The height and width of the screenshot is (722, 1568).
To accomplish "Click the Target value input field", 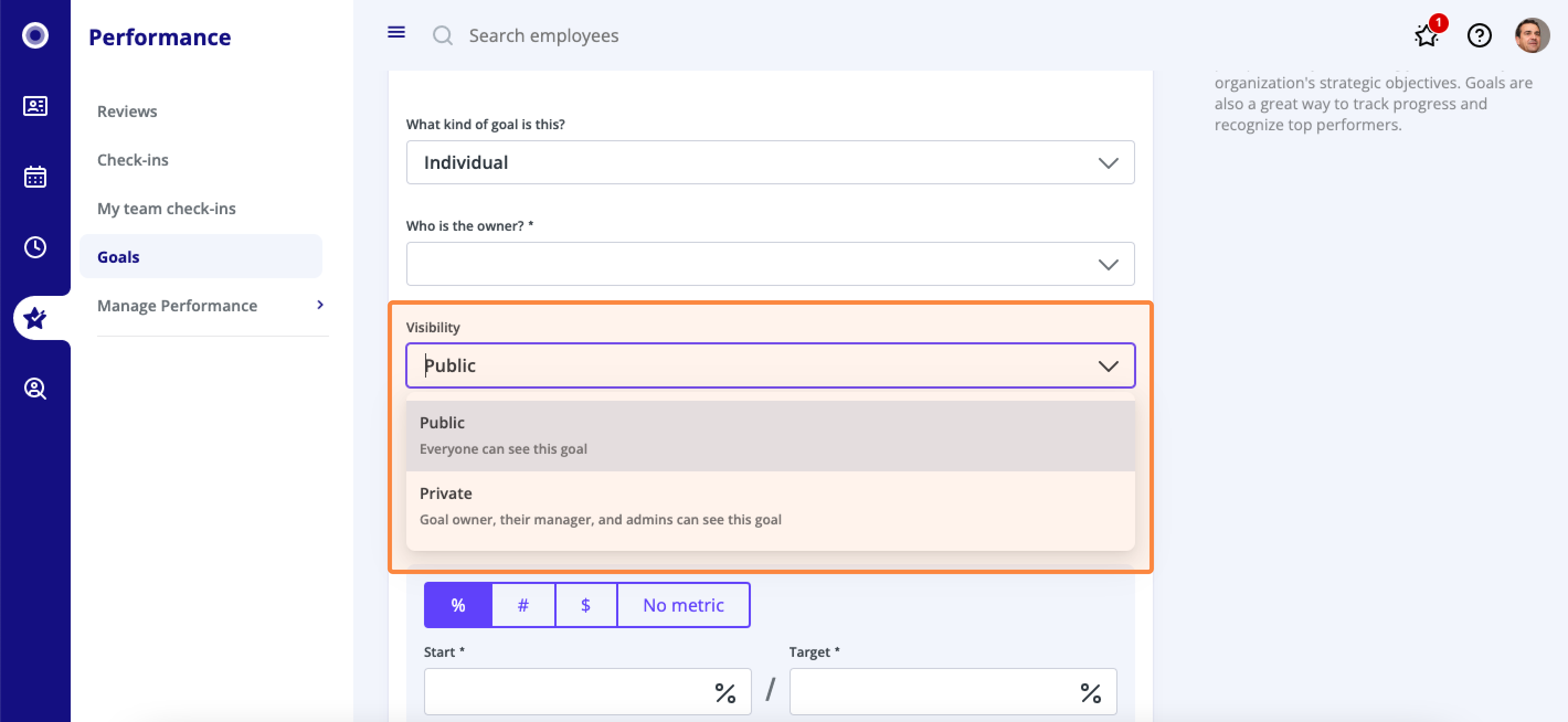I will point(952,692).
